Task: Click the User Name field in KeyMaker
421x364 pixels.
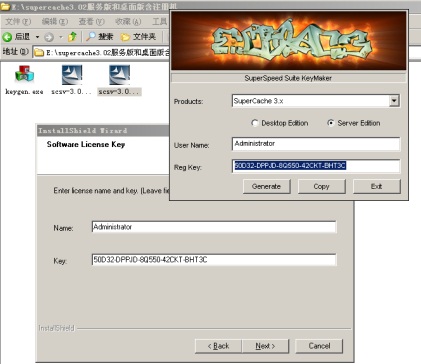Action: [x=316, y=144]
